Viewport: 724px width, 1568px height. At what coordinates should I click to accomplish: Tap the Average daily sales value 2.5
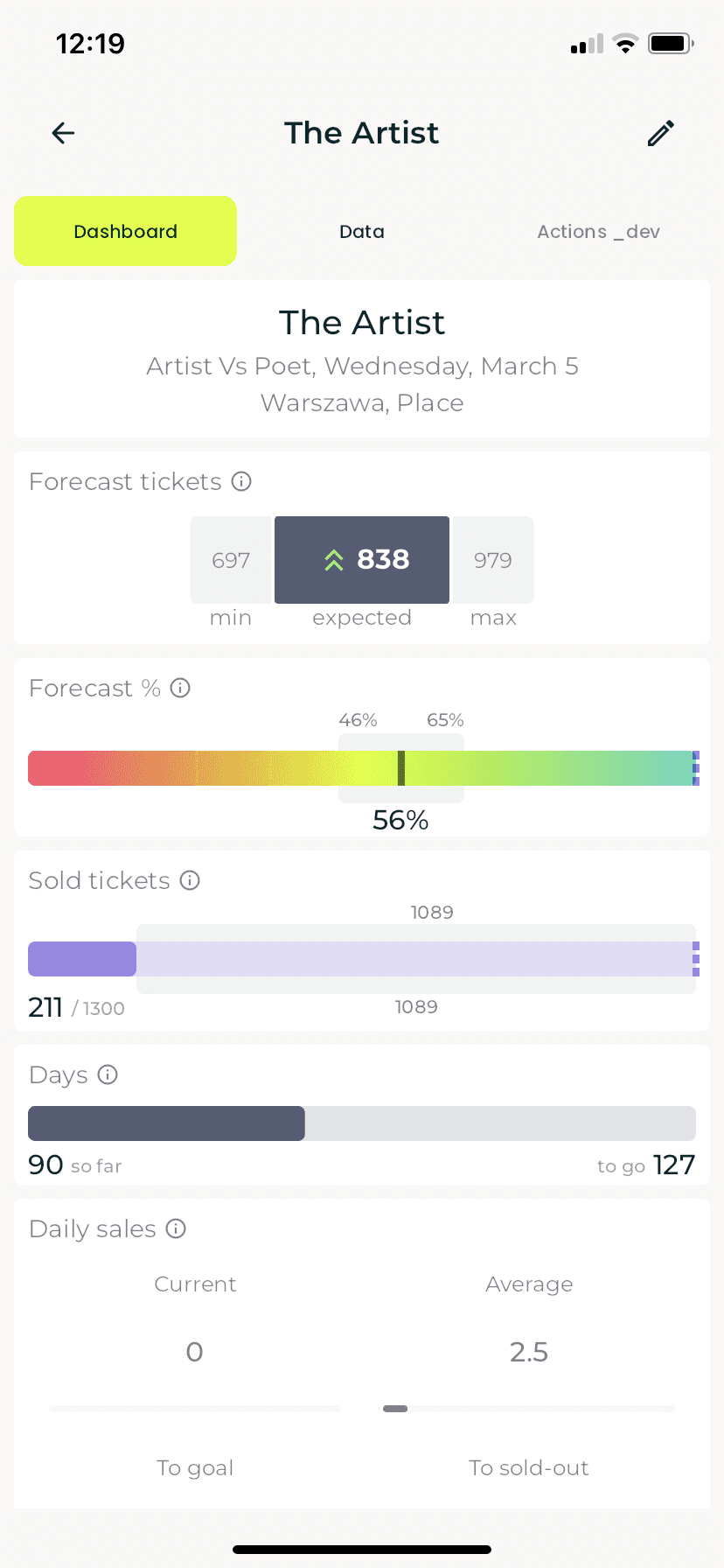529,1352
